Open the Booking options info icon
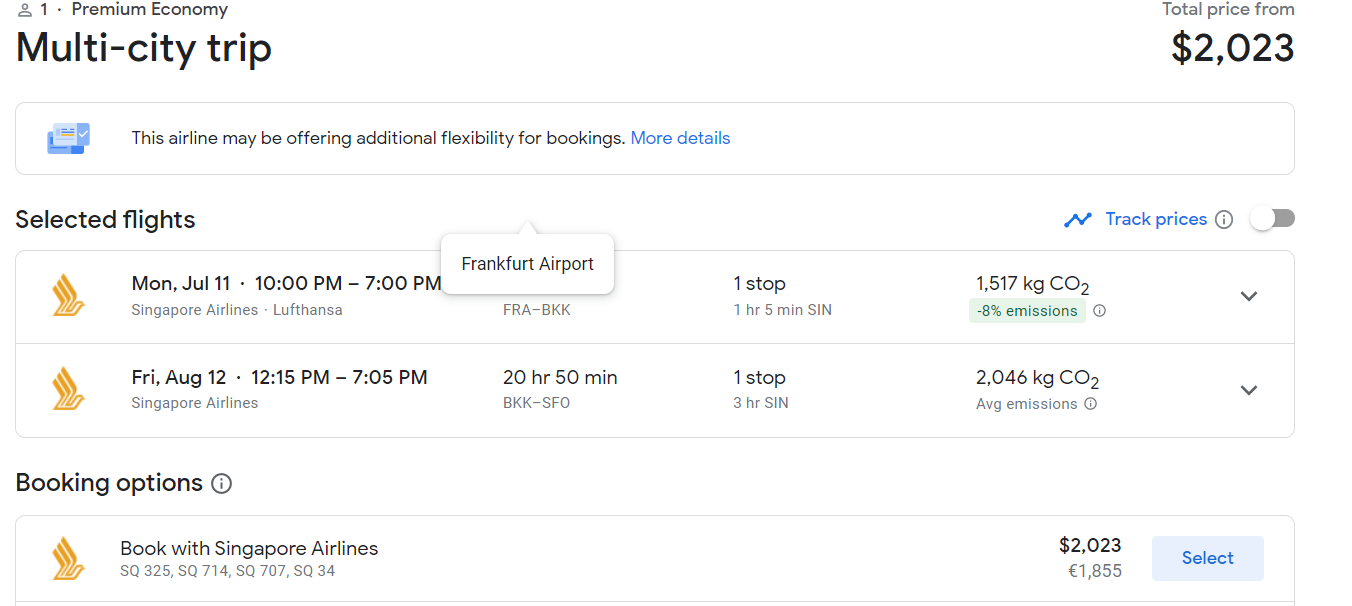The image size is (1352, 606). [222, 484]
